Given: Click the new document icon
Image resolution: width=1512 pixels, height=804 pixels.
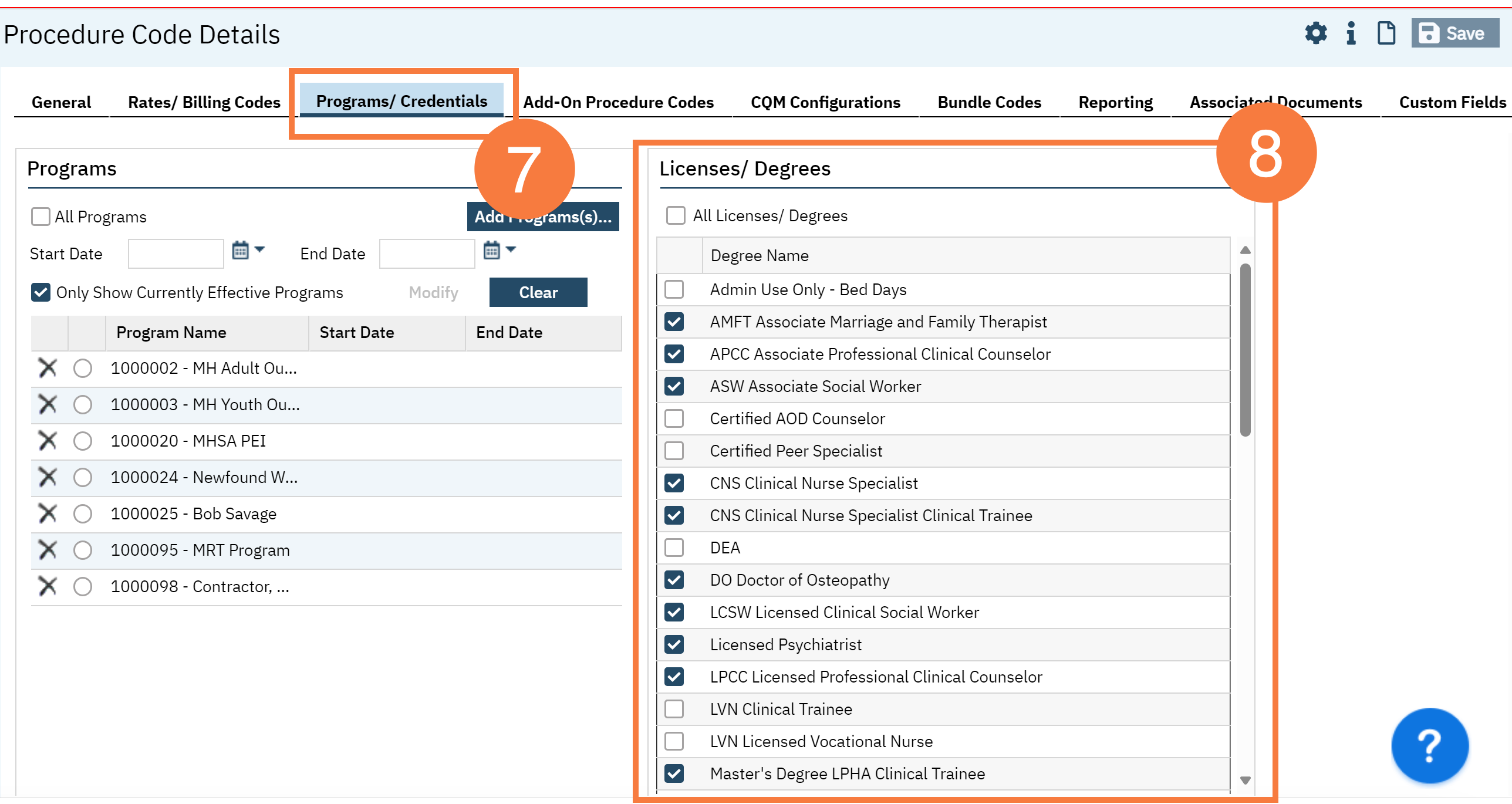Looking at the screenshot, I should (x=1386, y=33).
